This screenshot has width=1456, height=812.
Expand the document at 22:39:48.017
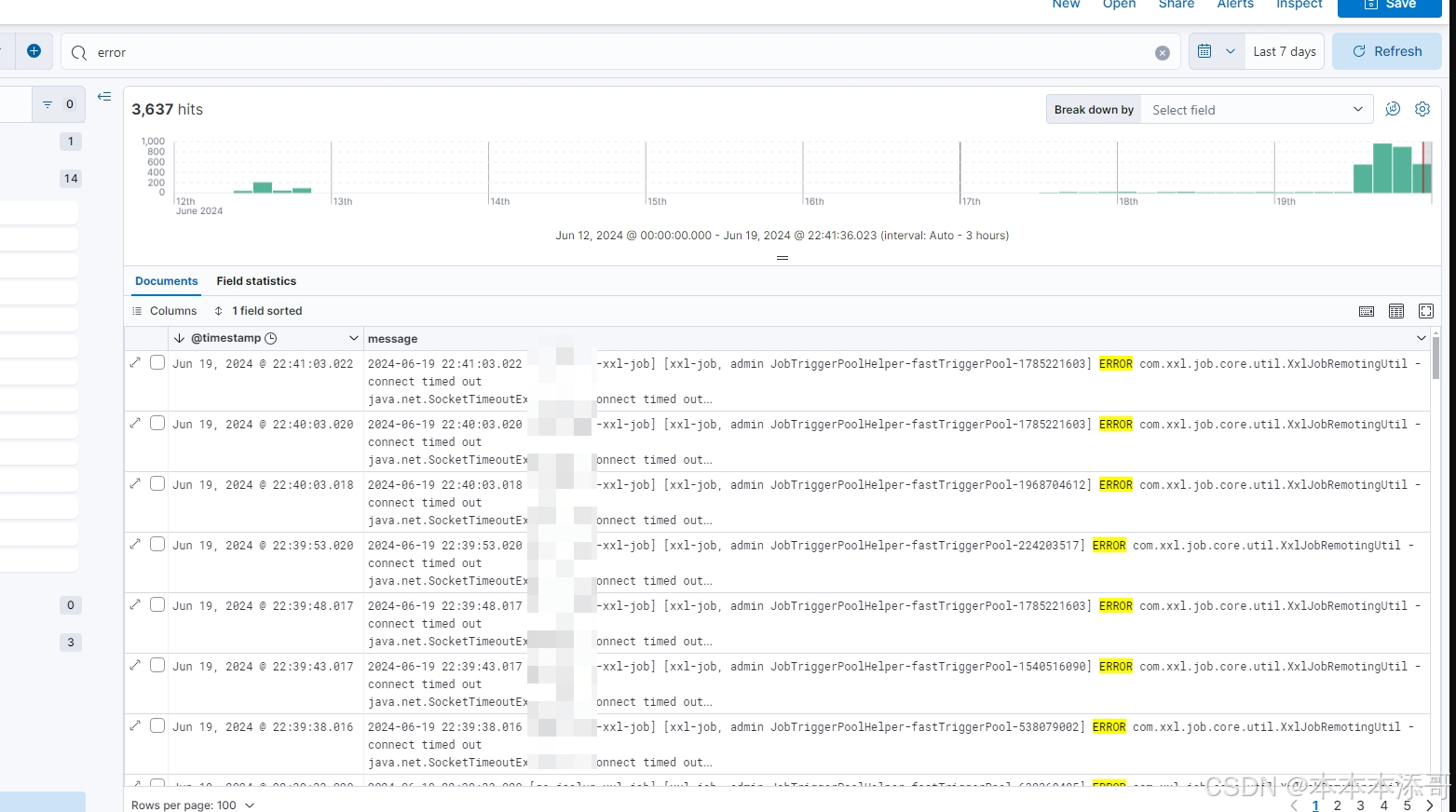[135, 604]
